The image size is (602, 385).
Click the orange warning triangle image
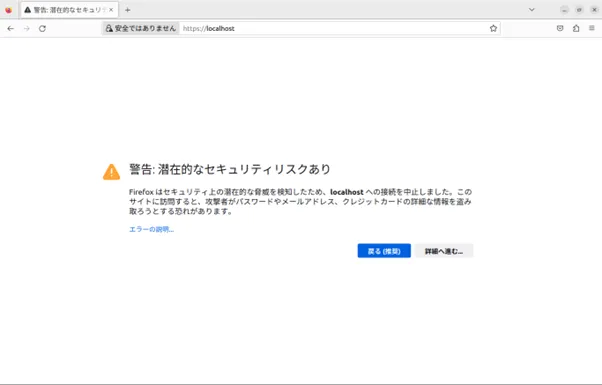coord(111,172)
